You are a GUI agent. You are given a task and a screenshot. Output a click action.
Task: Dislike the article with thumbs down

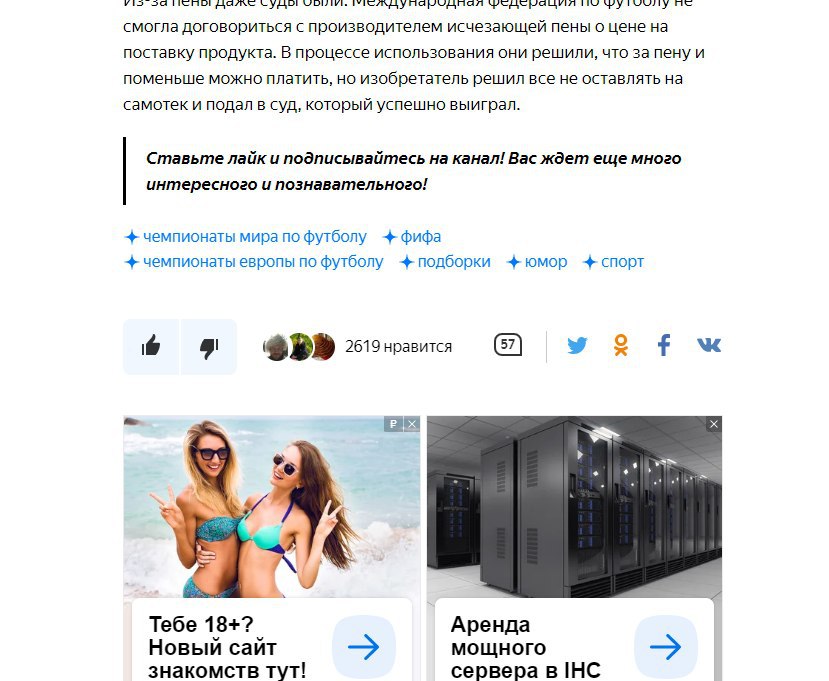[209, 347]
